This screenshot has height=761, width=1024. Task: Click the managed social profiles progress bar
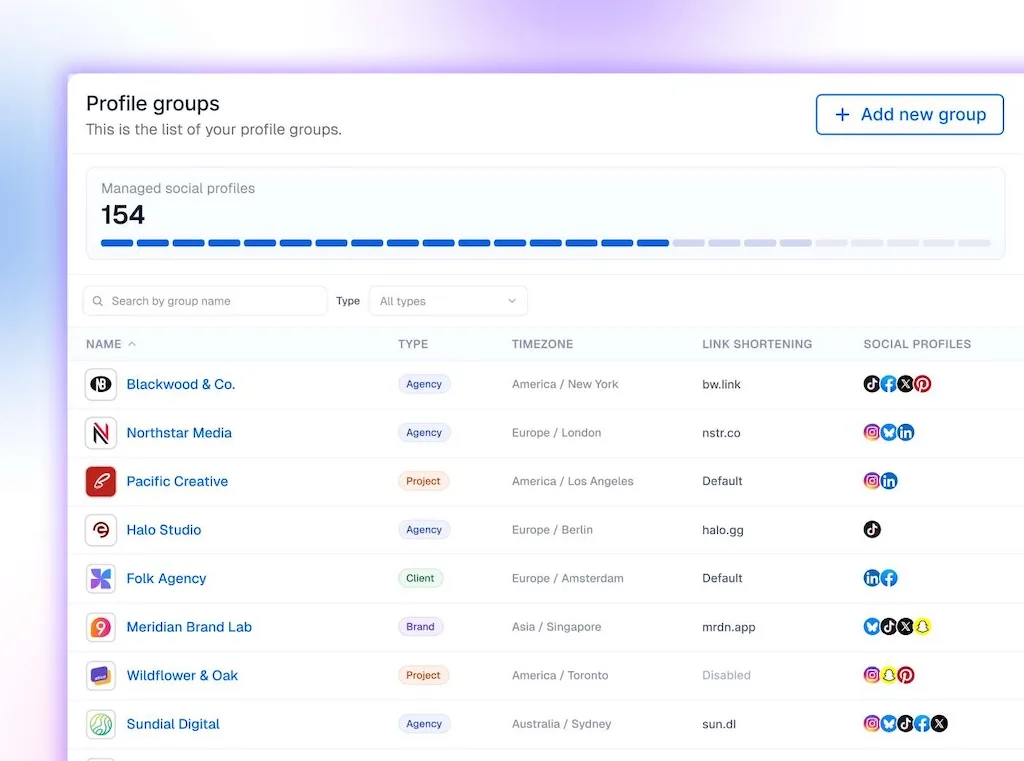(x=545, y=243)
